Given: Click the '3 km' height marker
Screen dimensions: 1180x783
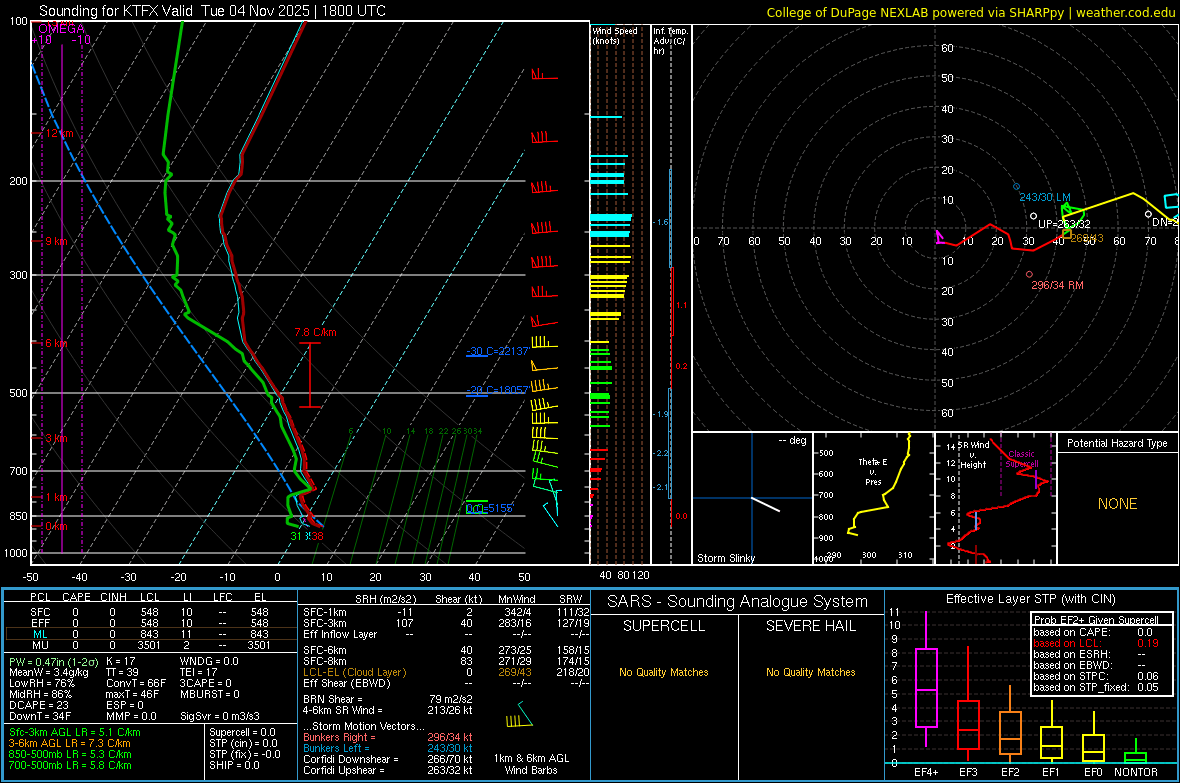Looking at the screenshot, I should pos(56,438).
